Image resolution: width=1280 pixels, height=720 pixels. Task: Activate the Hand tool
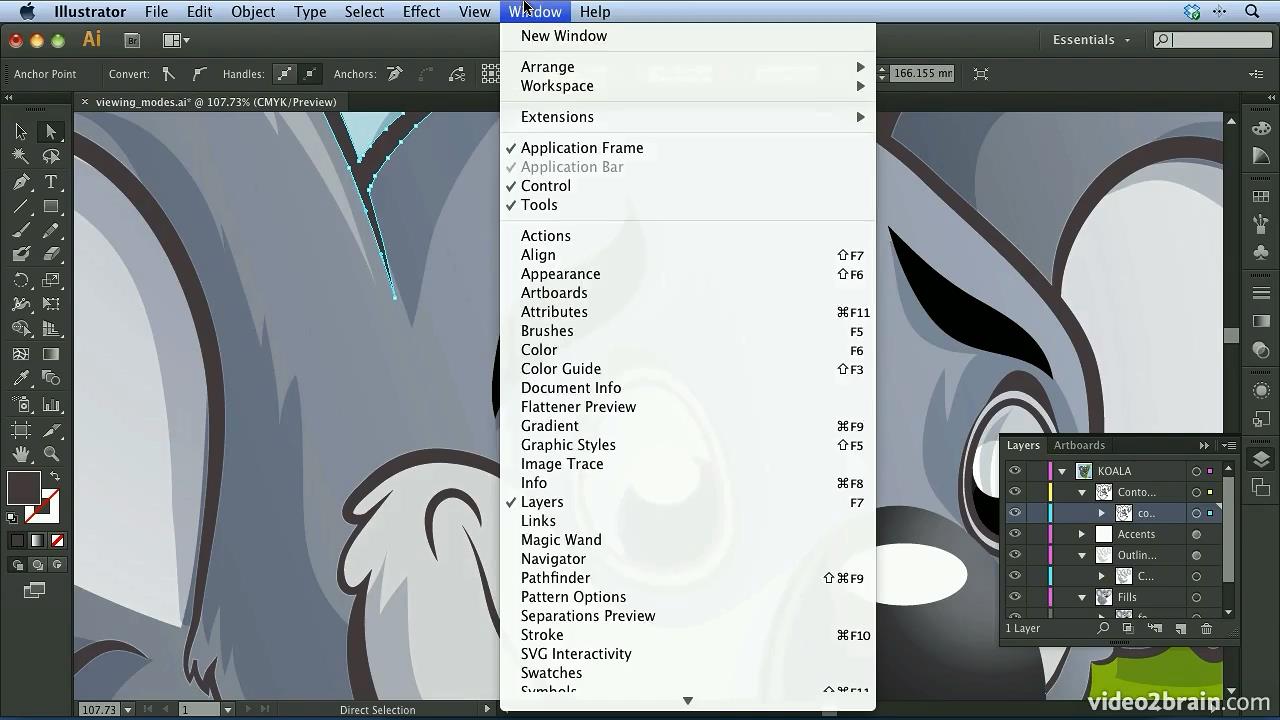[x=21, y=454]
